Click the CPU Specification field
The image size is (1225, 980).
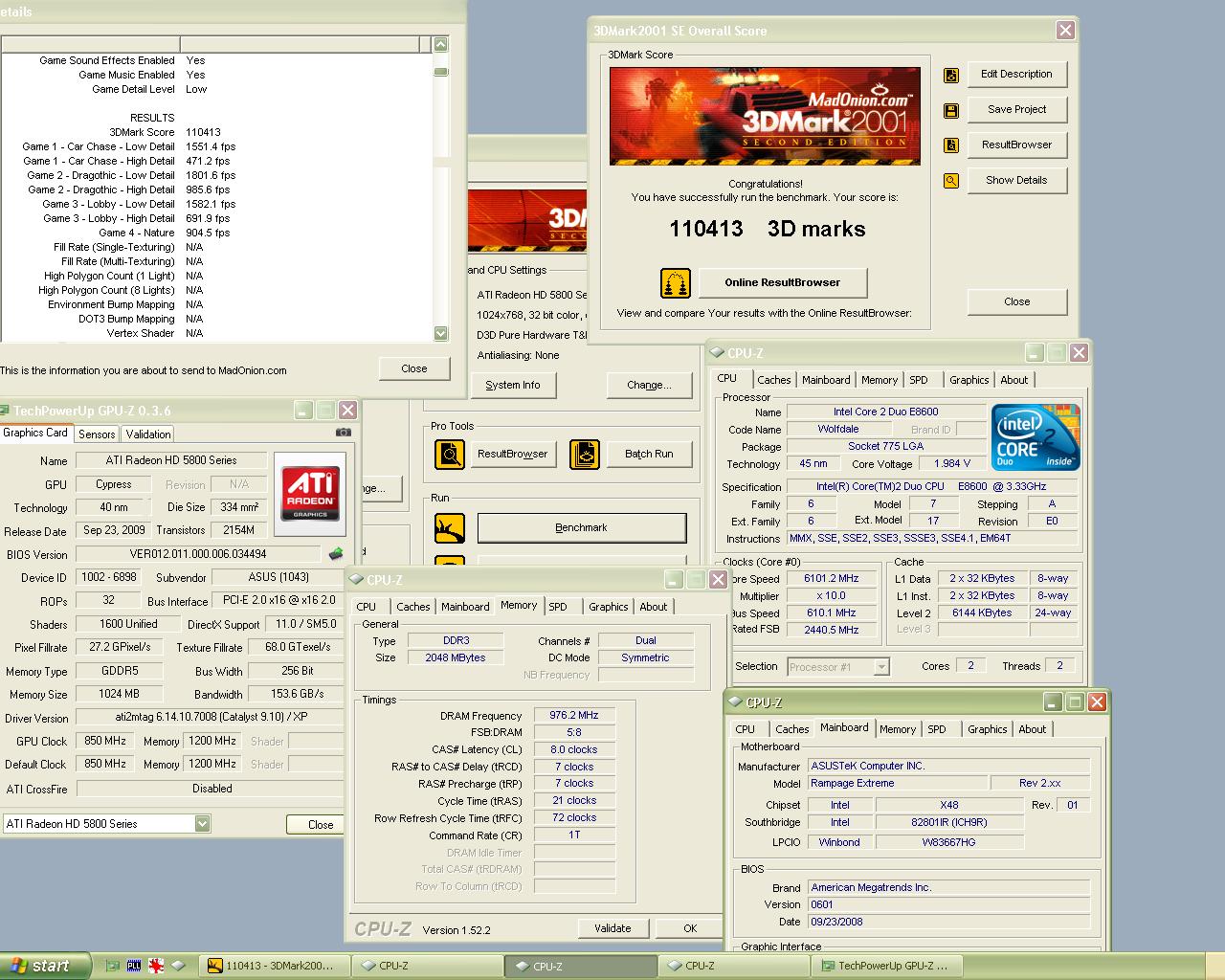(x=933, y=487)
